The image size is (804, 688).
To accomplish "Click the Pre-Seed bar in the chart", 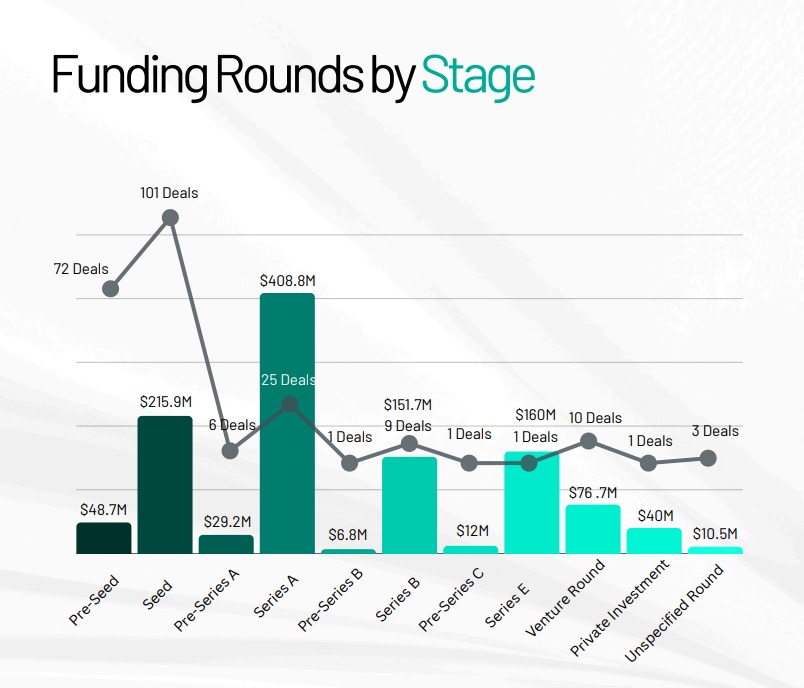I will (104, 538).
